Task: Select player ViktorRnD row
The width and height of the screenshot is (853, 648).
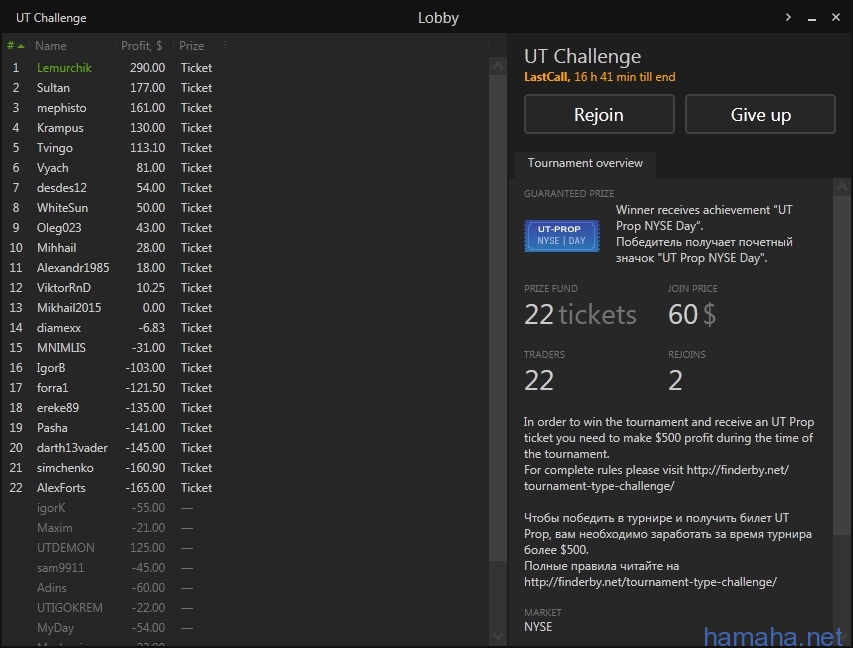Action: tap(246, 288)
